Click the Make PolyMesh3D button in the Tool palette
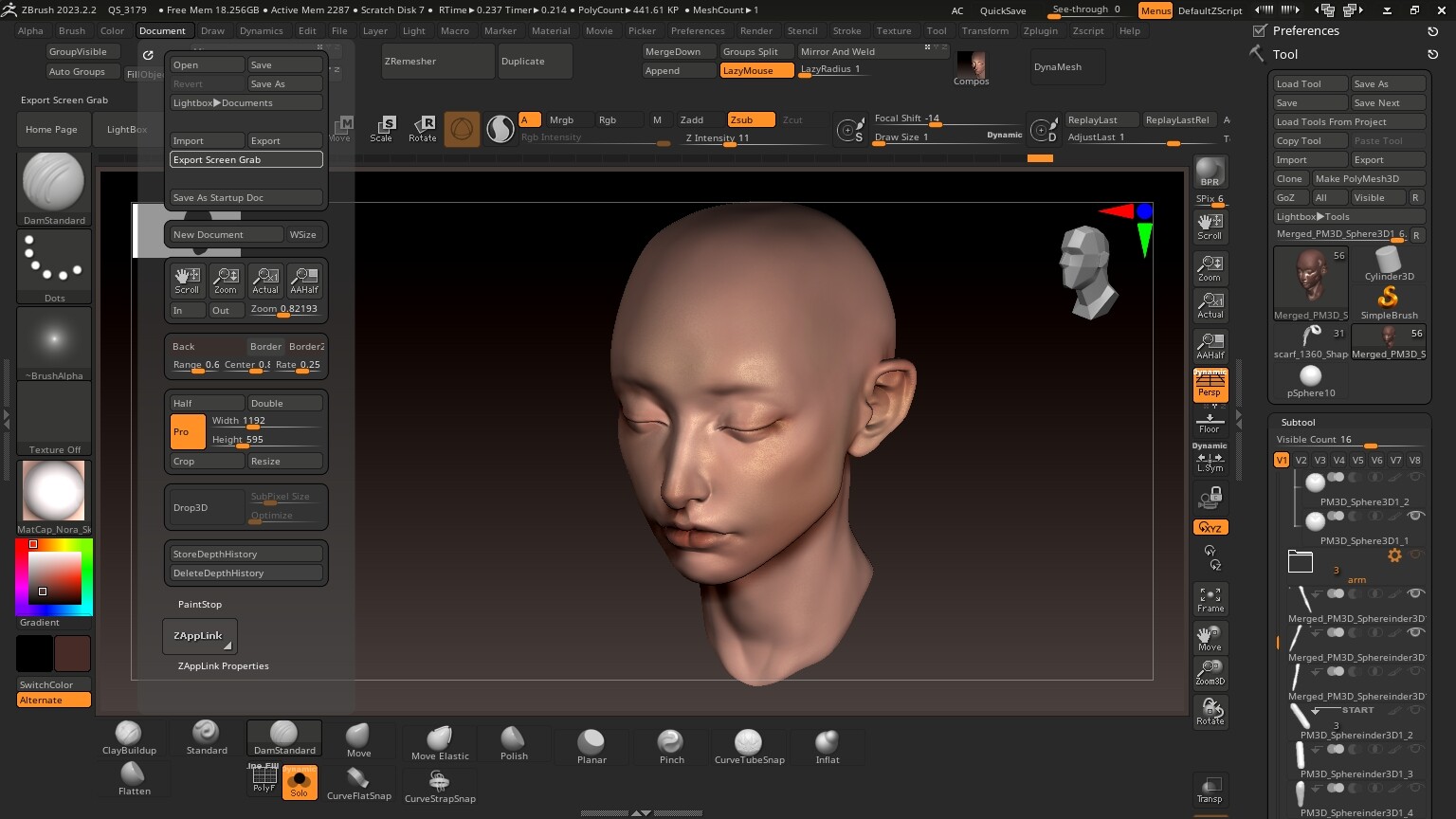1456x819 pixels. (1356, 178)
